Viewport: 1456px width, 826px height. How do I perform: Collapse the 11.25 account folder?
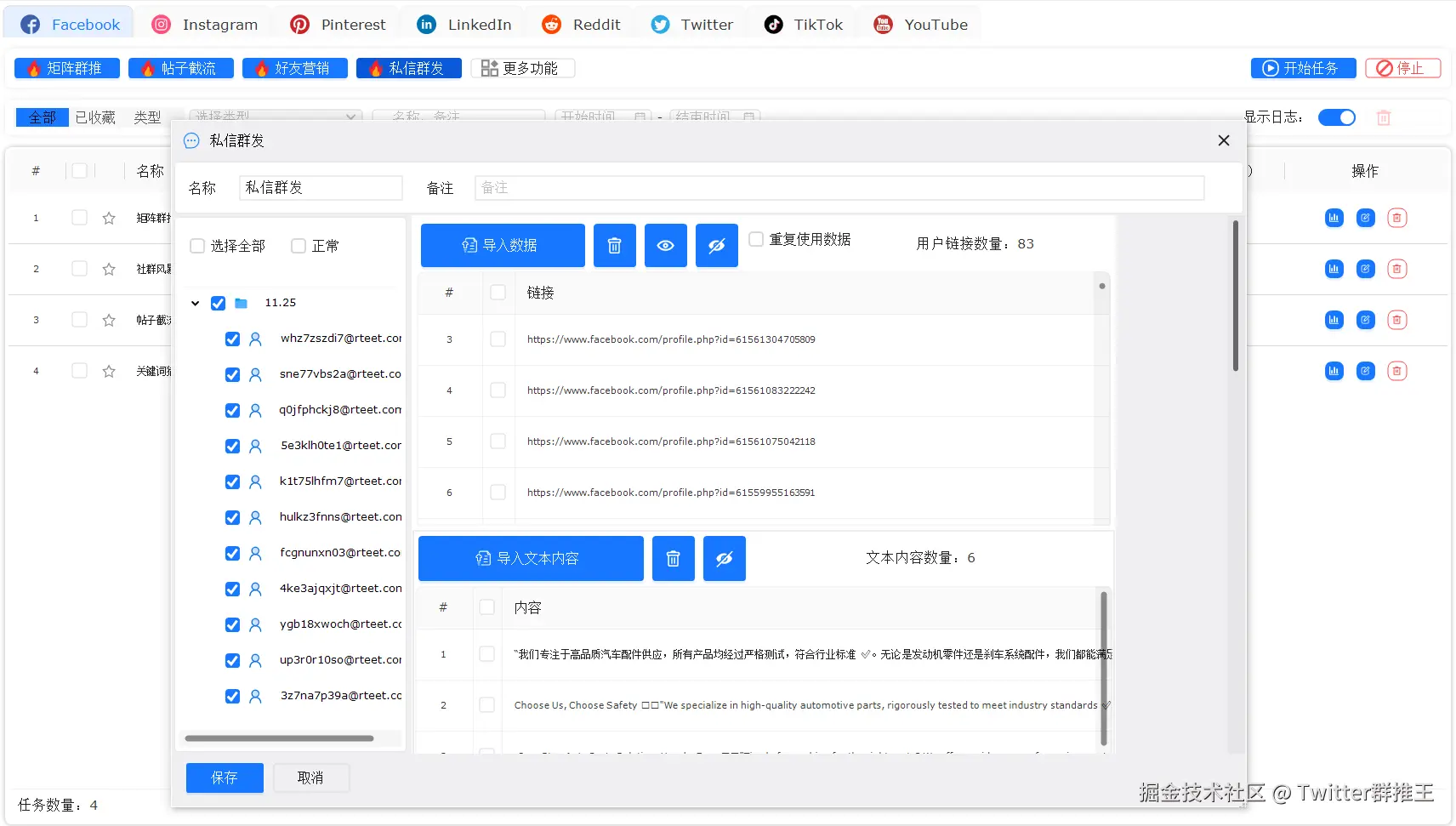tap(195, 303)
